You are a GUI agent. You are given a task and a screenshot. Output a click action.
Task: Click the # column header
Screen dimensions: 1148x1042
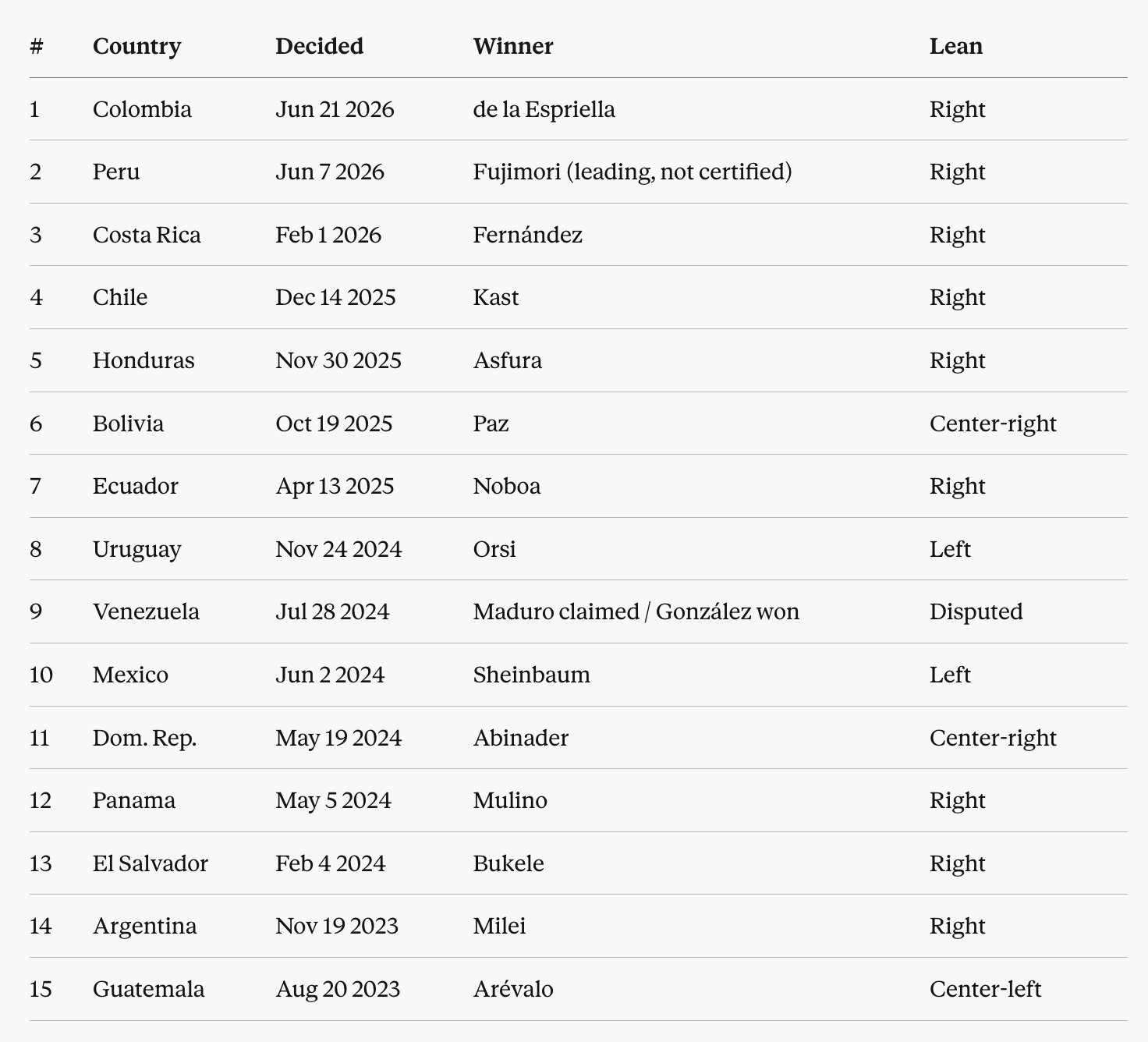[x=36, y=46]
